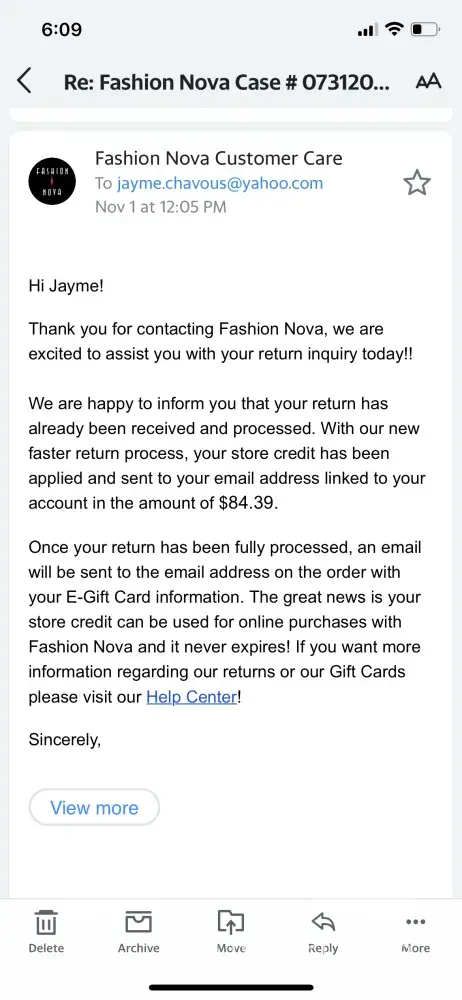Tap the Nov 1 at 12:05 PM timestamp

tap(161, 207)
